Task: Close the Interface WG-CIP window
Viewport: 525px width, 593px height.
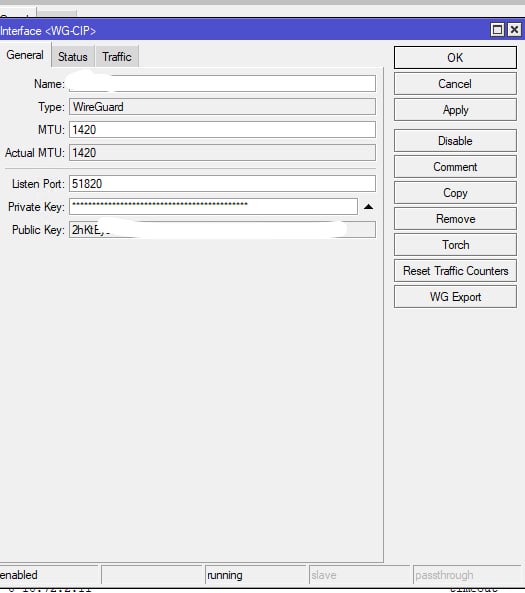Action: [514, 29]
